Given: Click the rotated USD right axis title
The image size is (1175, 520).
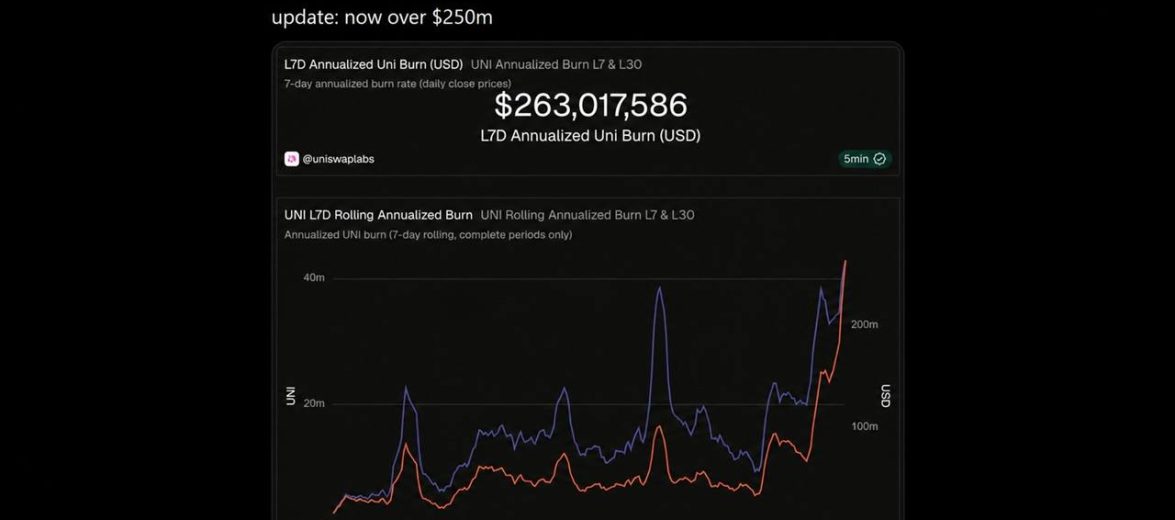Looking at the screenshot, I should (886, 396).
